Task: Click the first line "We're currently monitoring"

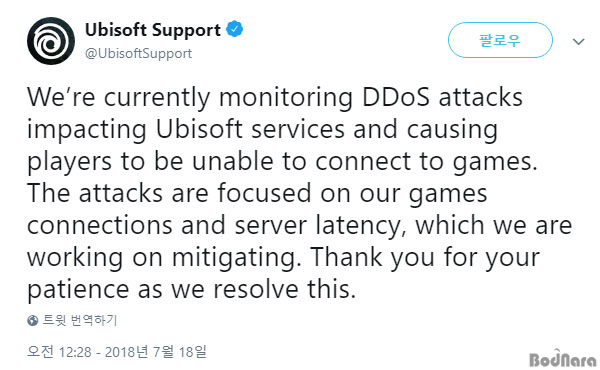Action: coord(189,98)
